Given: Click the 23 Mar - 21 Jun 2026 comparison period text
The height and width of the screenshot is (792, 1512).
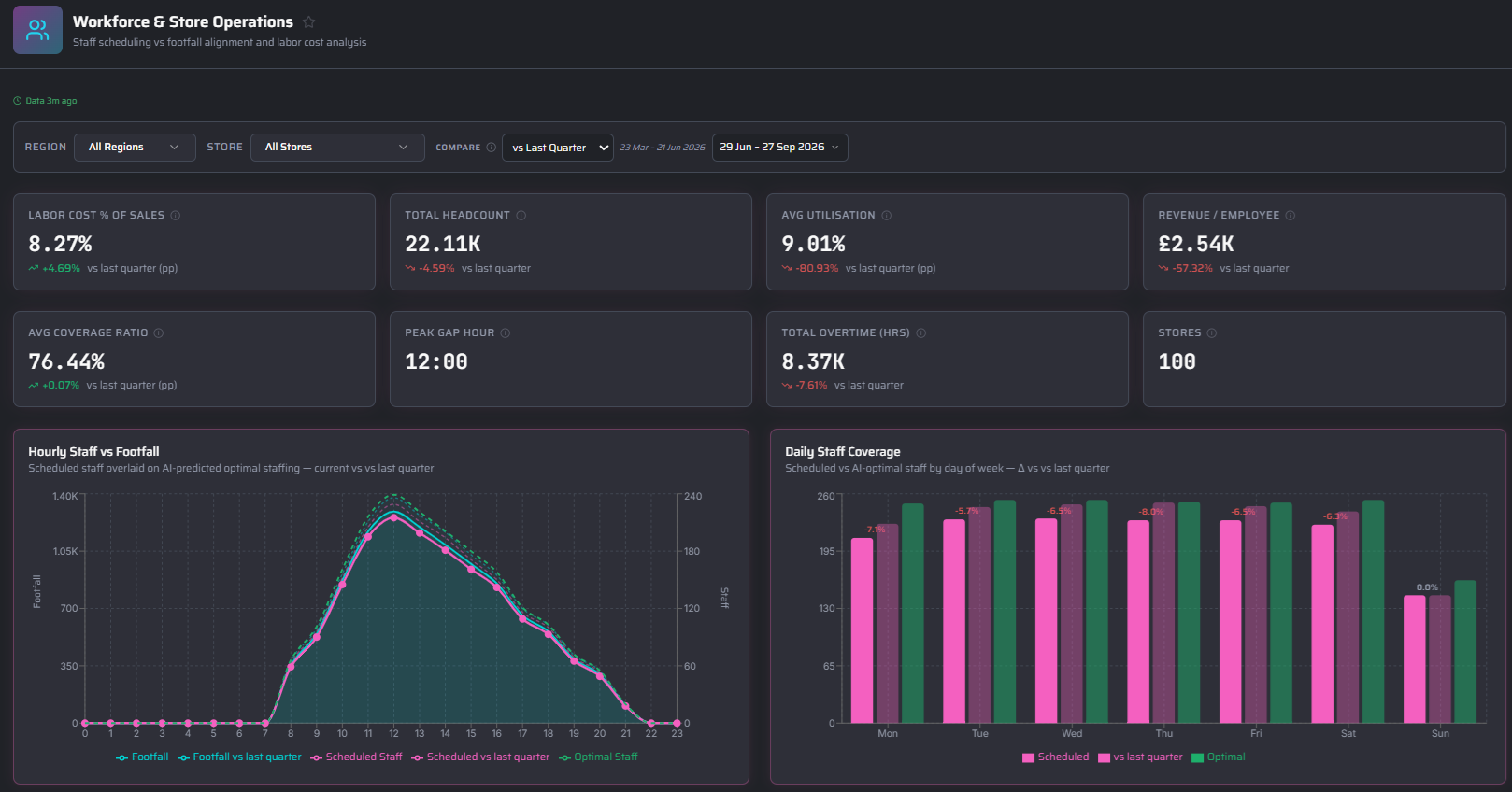Looking at the screenshot, I should (662, 148).
